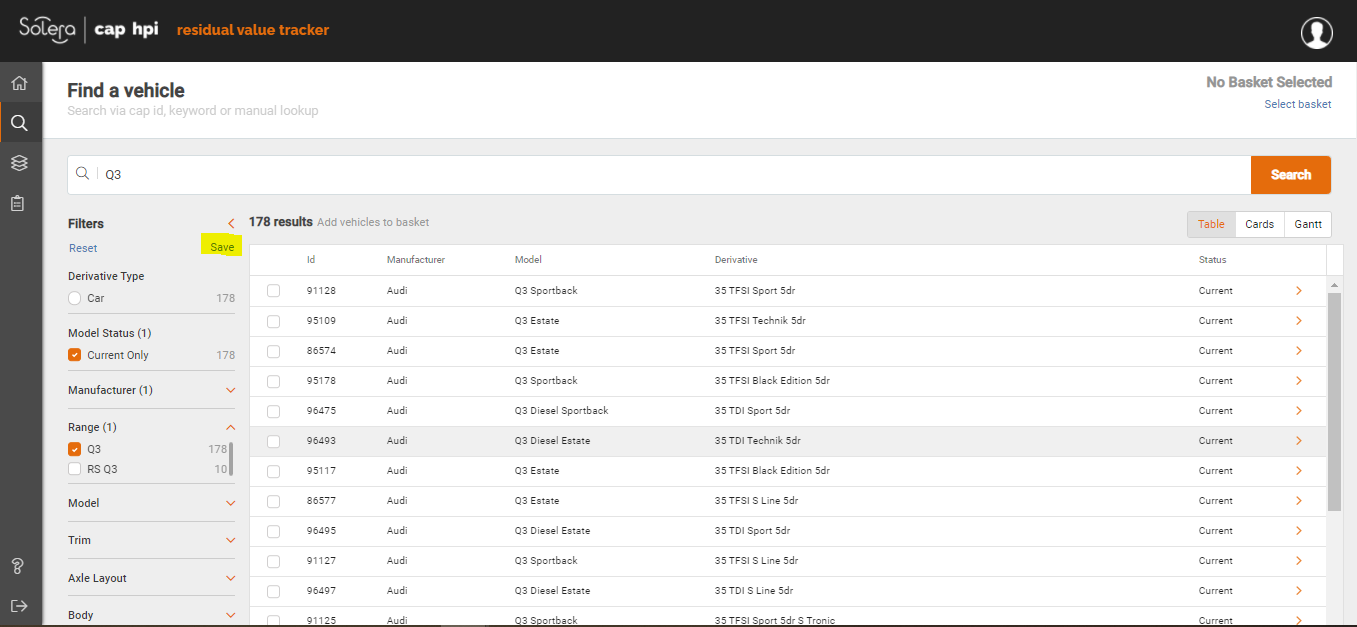Check the RS Q3 range checkbox
The image size is (1357, 627).
point(74,469)
